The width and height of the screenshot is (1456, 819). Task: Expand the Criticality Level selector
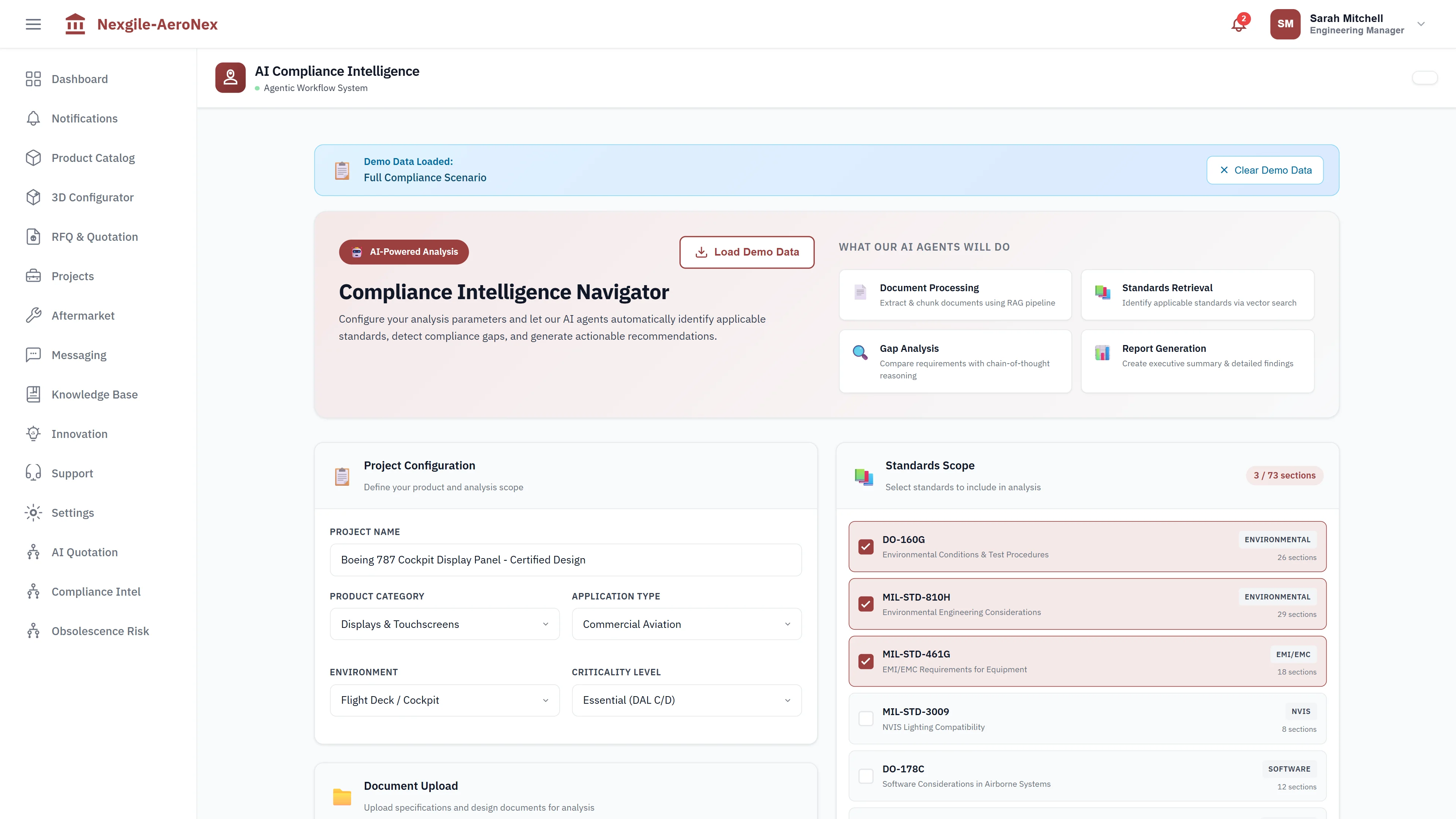[686, 700]
